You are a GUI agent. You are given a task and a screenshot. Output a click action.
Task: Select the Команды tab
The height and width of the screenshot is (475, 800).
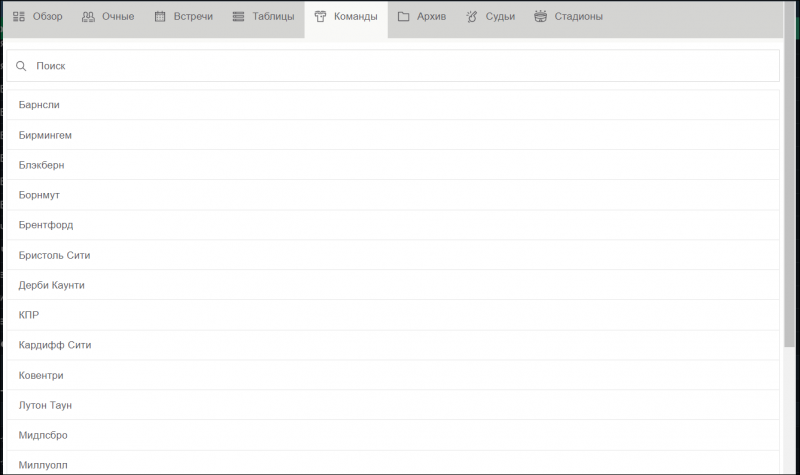346,17
